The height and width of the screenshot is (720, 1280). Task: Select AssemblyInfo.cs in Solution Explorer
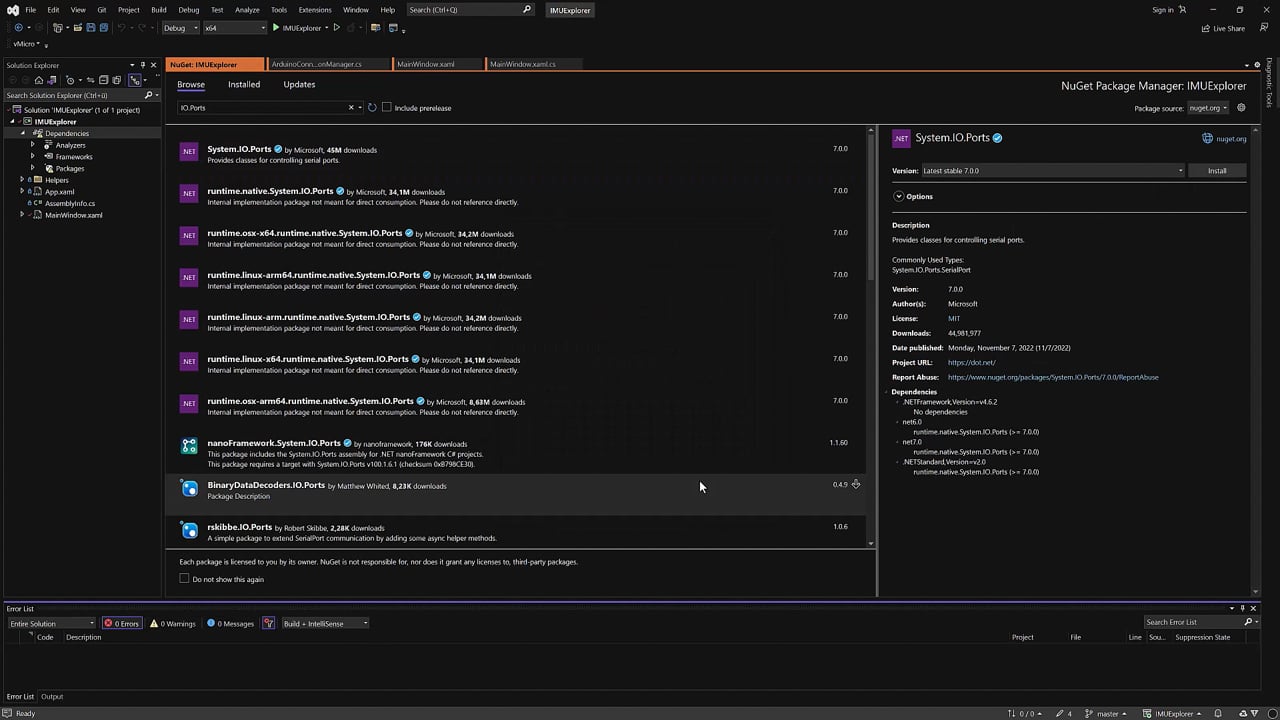(70, 203)
